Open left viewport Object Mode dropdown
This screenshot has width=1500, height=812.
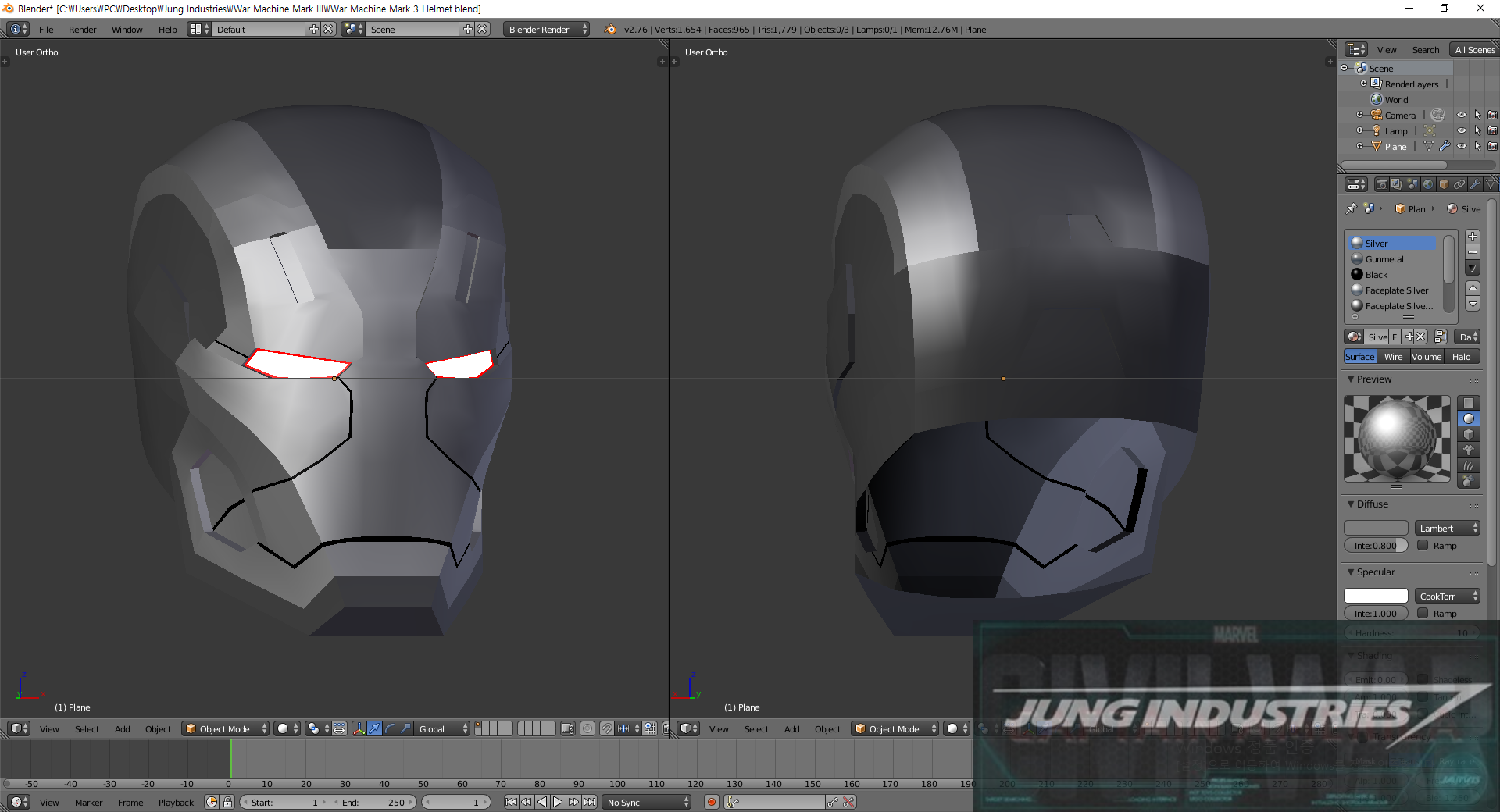point(225,728)
